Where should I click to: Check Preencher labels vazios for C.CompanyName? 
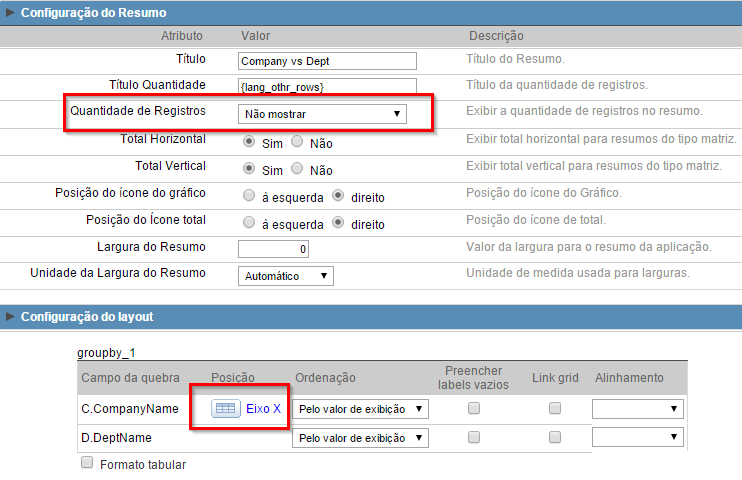[474, 408]
